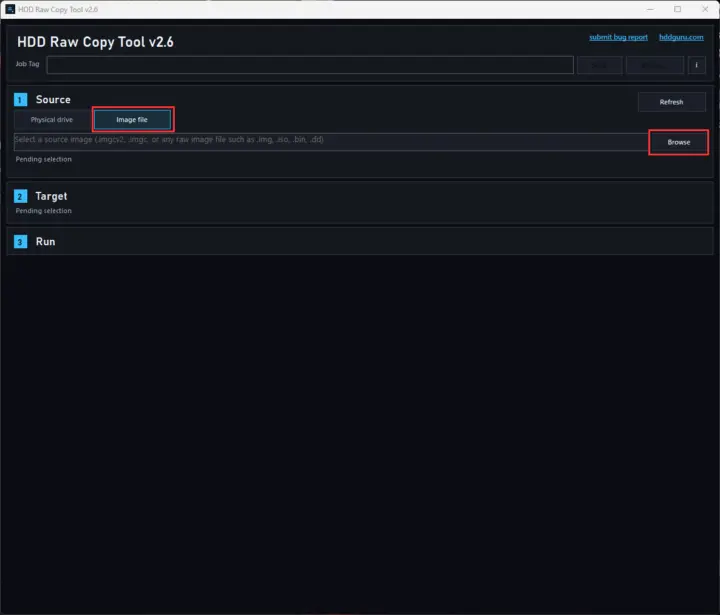Click the Job Tag label

[x=28, y=64]
